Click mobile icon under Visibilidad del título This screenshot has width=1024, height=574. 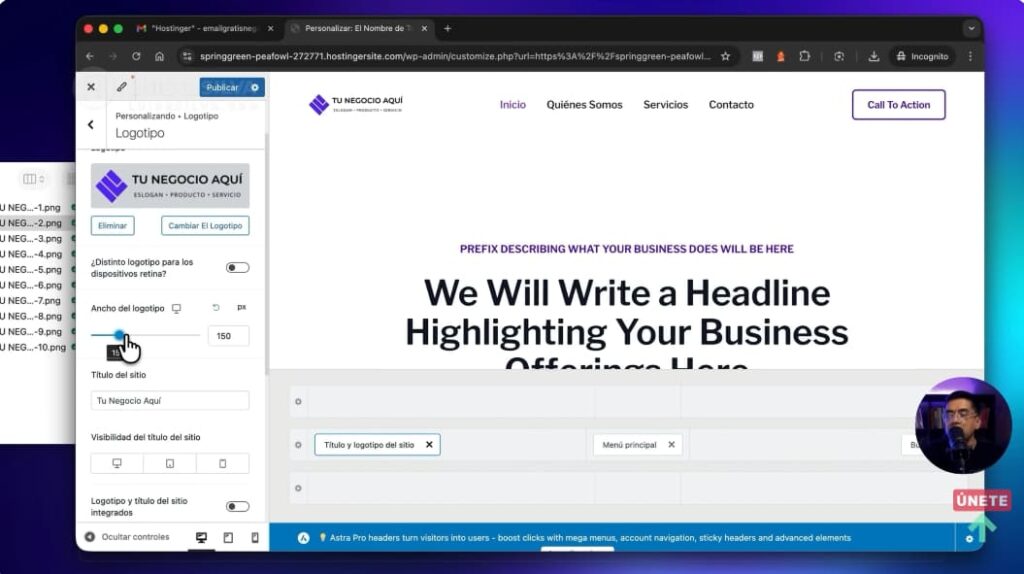[222, 463]
